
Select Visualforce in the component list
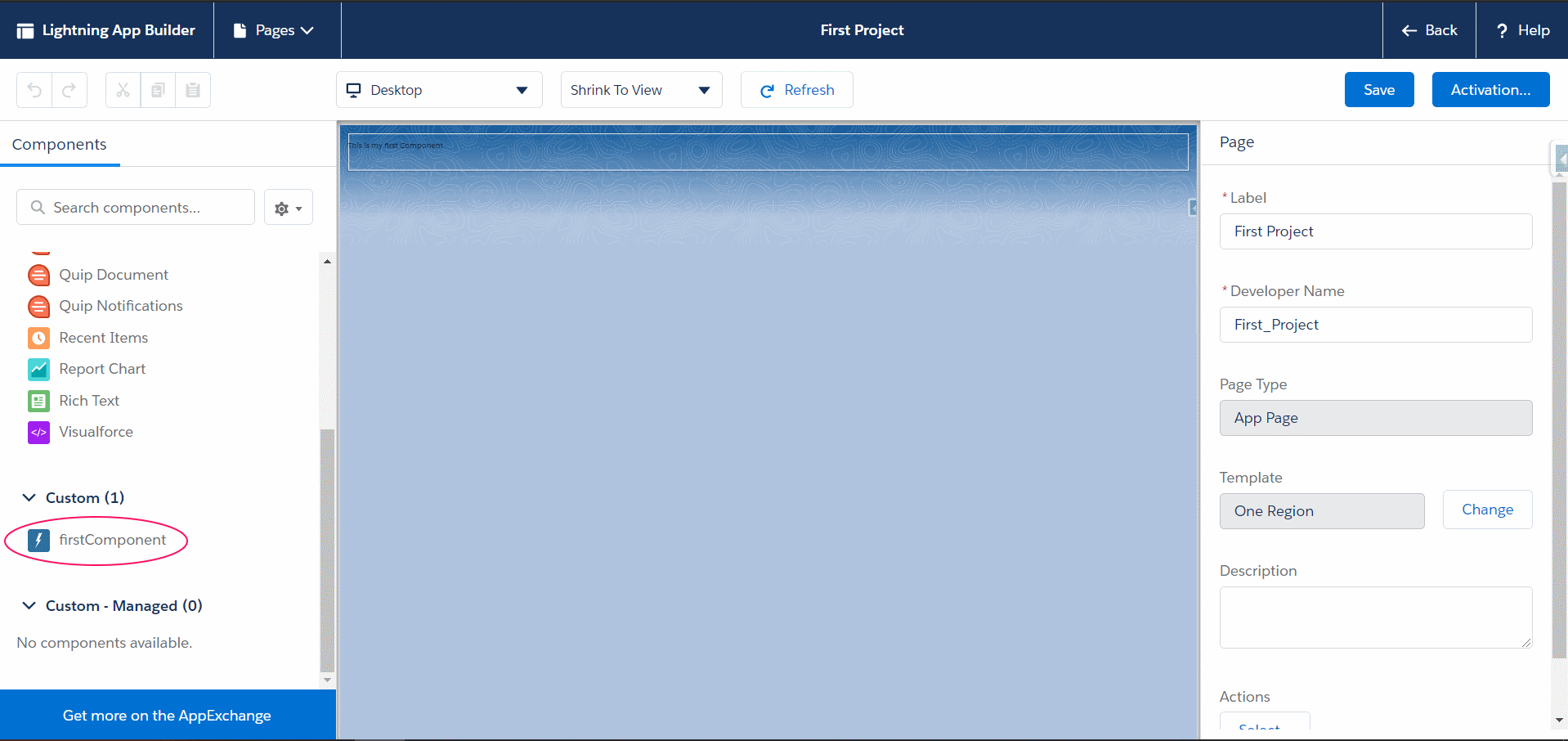coord(96,432)
